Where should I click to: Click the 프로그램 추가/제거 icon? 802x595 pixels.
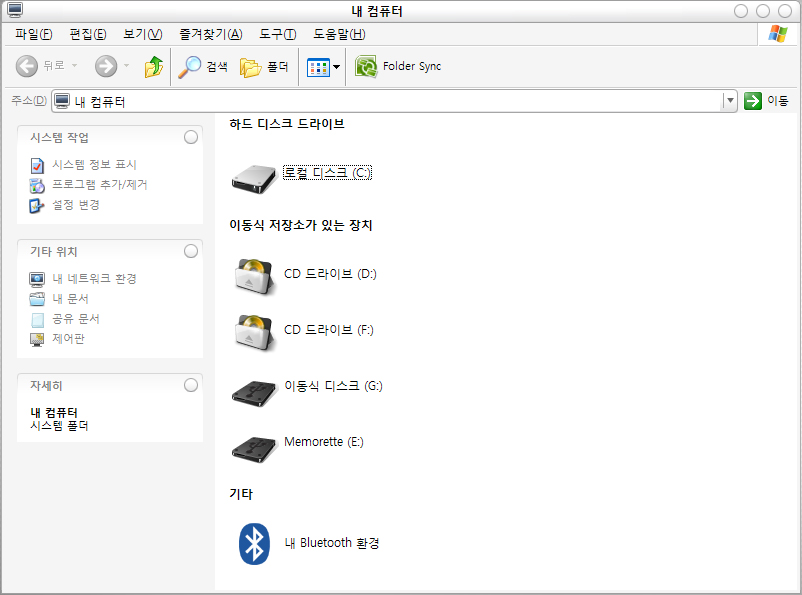(37, 185)
